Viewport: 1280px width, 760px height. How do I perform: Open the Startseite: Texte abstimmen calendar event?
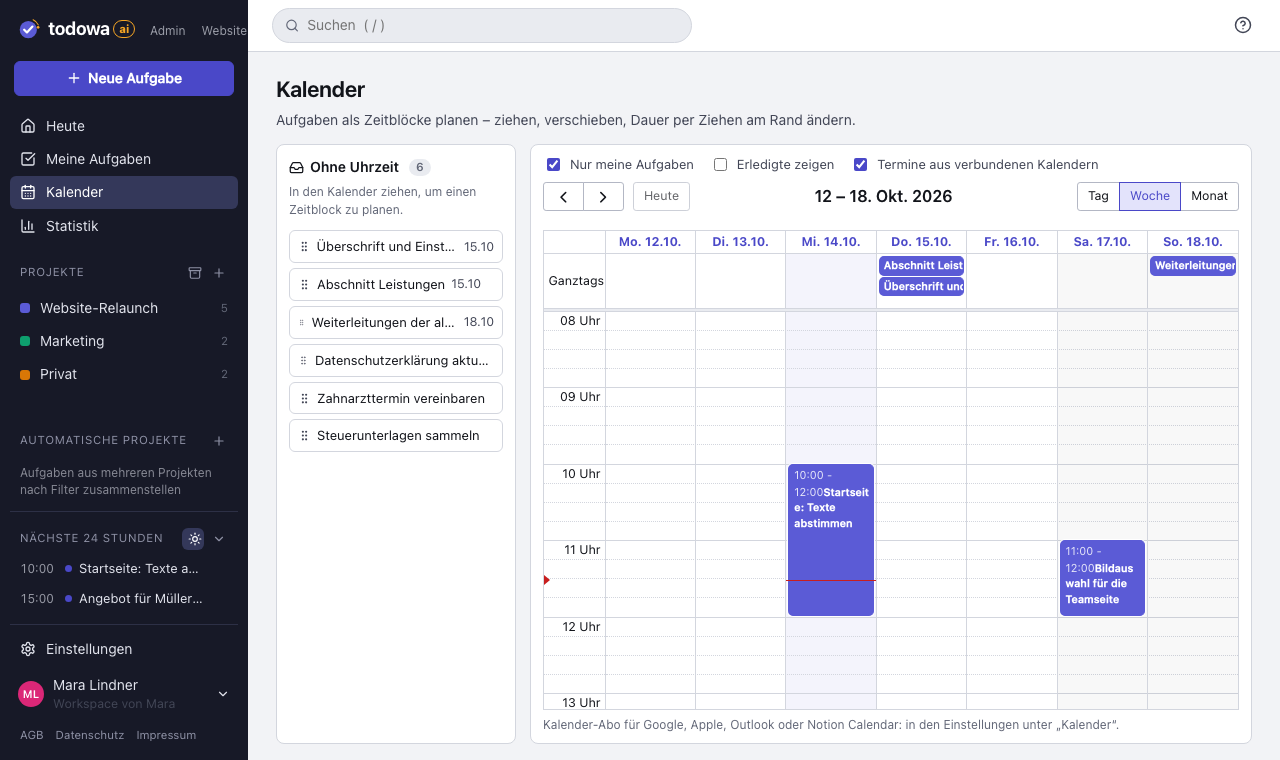pos(831,540)
